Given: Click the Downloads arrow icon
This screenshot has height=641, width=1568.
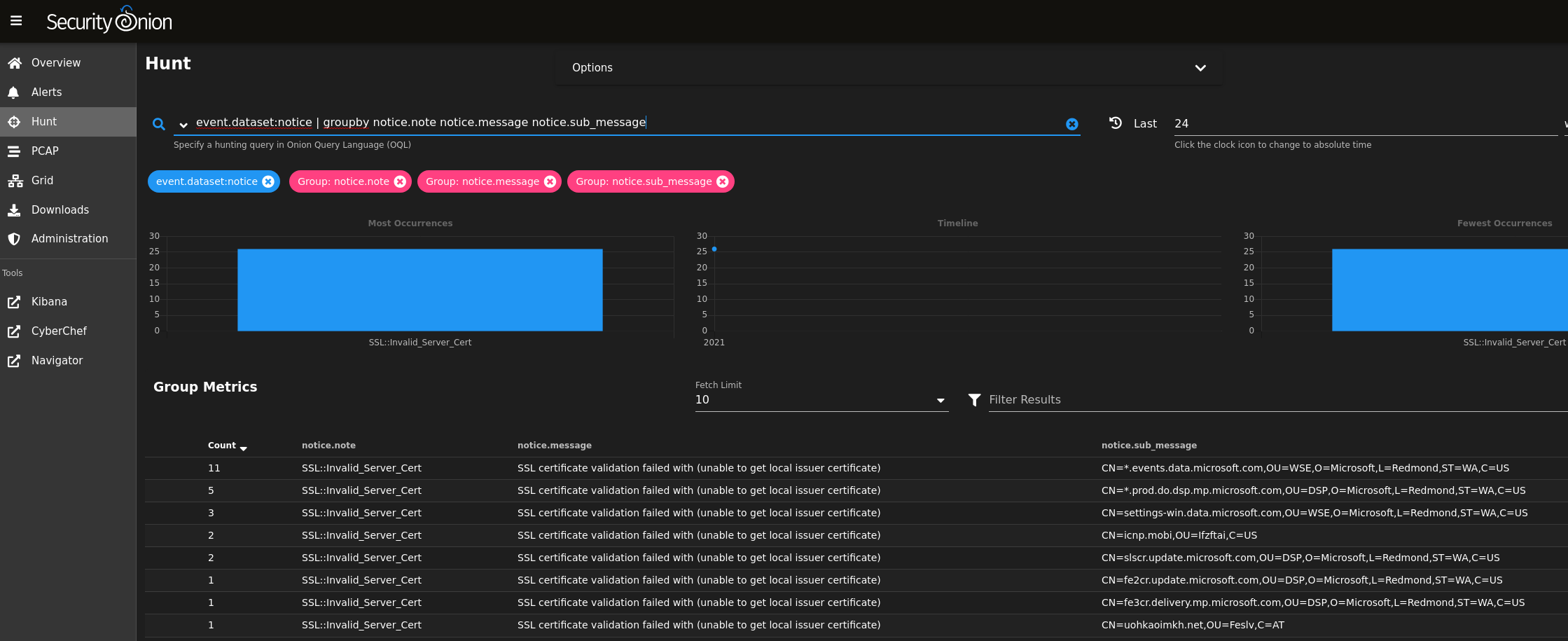Looking at the screenshot, I should pos(14,210).
